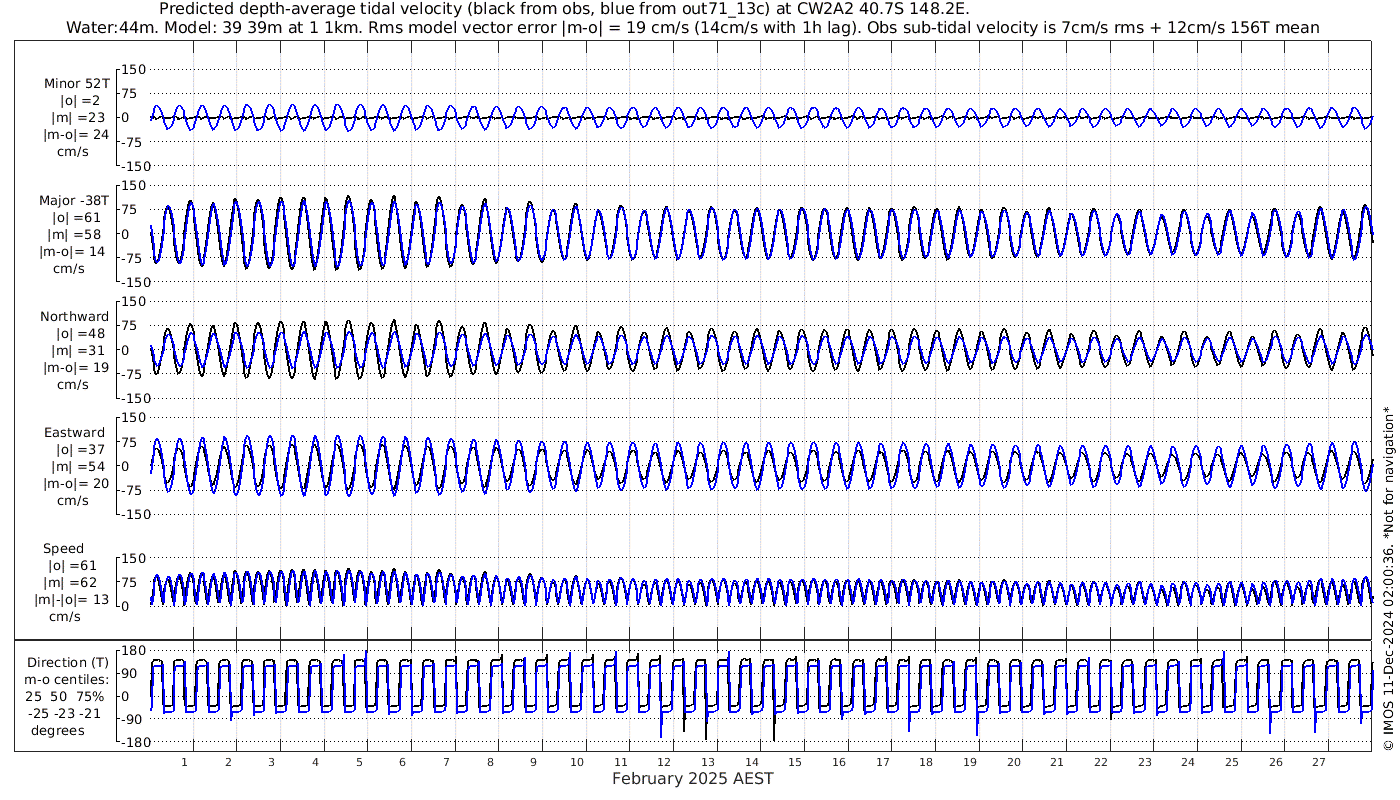Click the 'degrees' unit label in Direction panel
Viewport: 1400px width, 800px height.
pos(58,730)
